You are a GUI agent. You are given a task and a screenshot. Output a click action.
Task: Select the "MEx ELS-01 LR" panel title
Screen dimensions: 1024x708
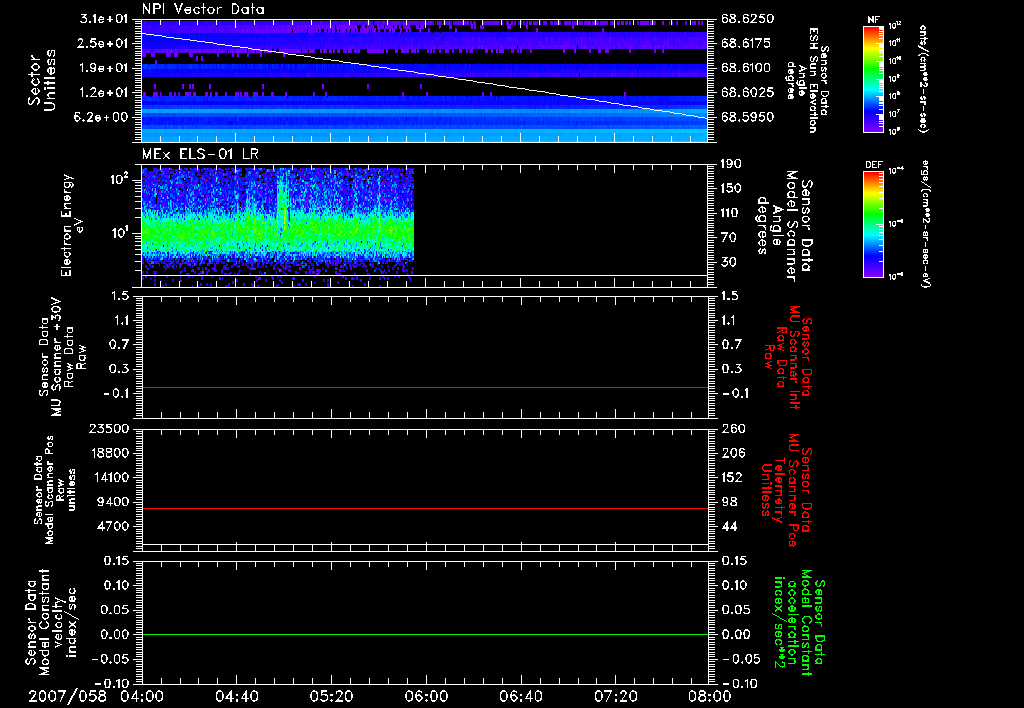[200, 154]
